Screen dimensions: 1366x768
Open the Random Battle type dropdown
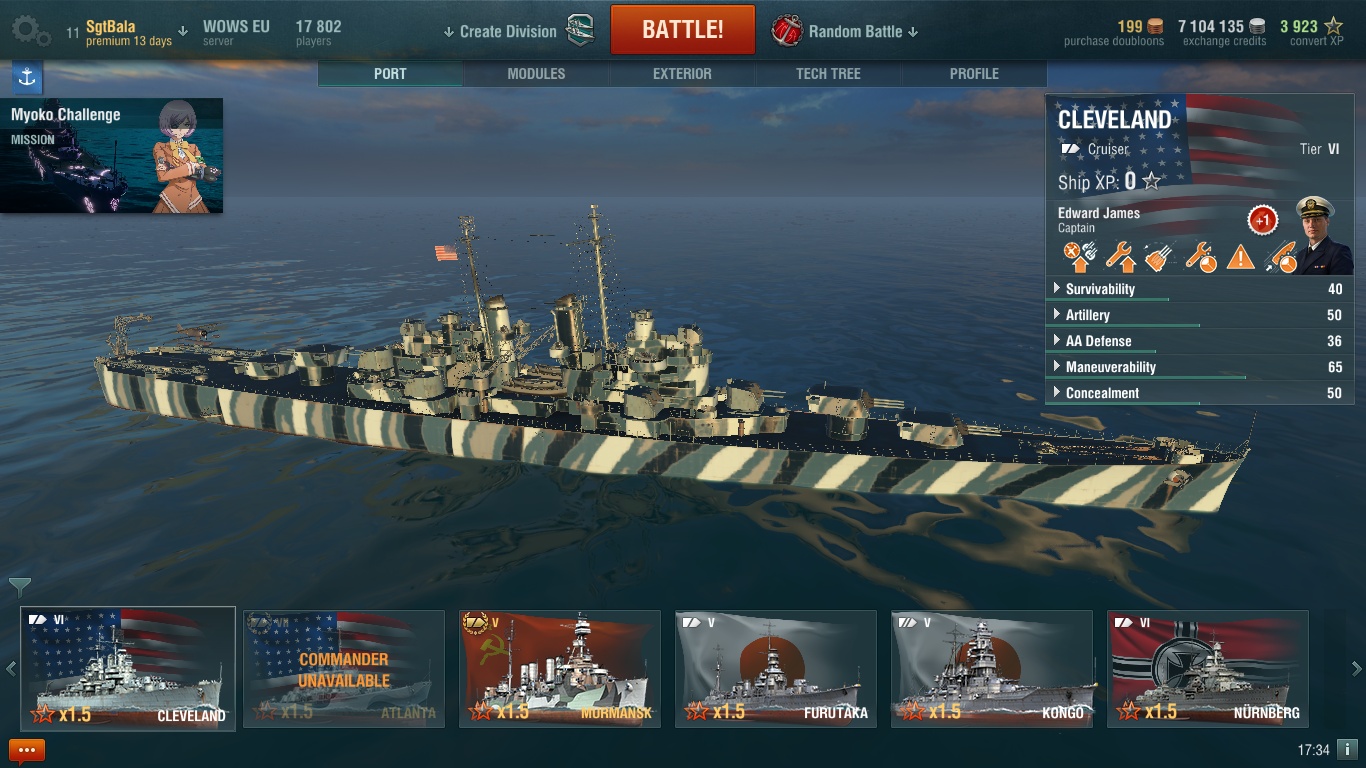[x=845, y=31]
